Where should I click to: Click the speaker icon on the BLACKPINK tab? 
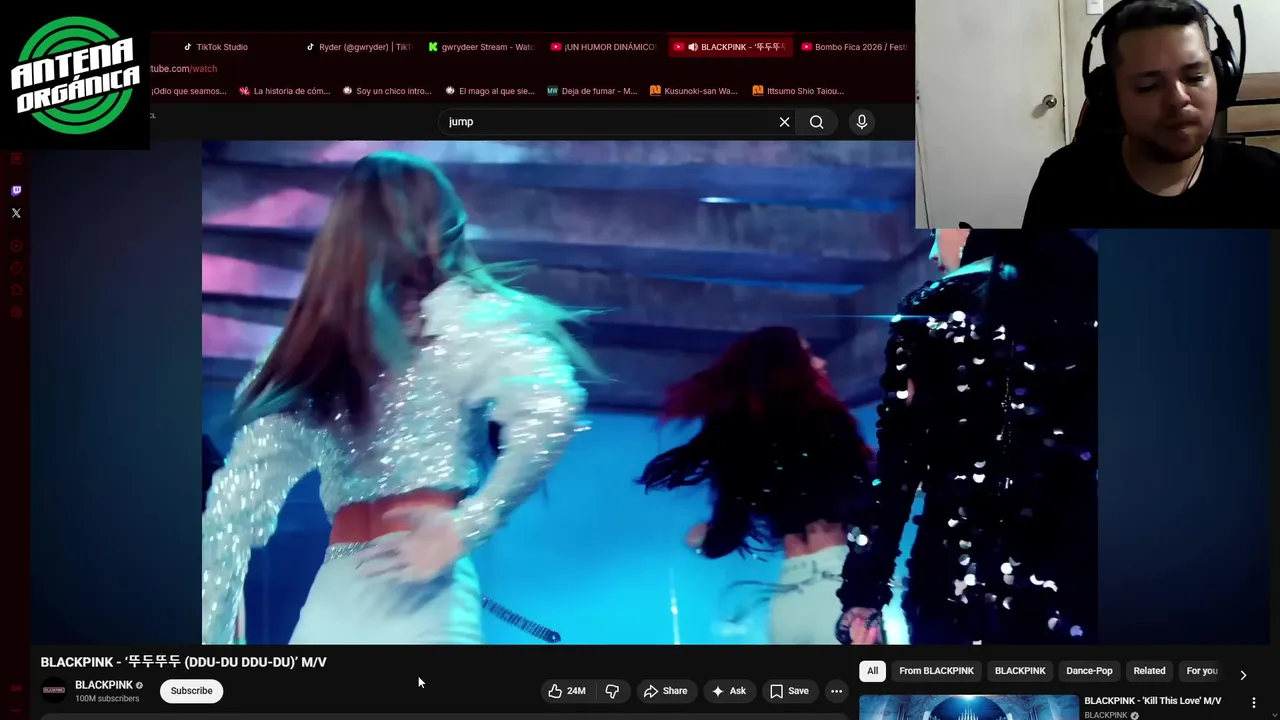692,47
